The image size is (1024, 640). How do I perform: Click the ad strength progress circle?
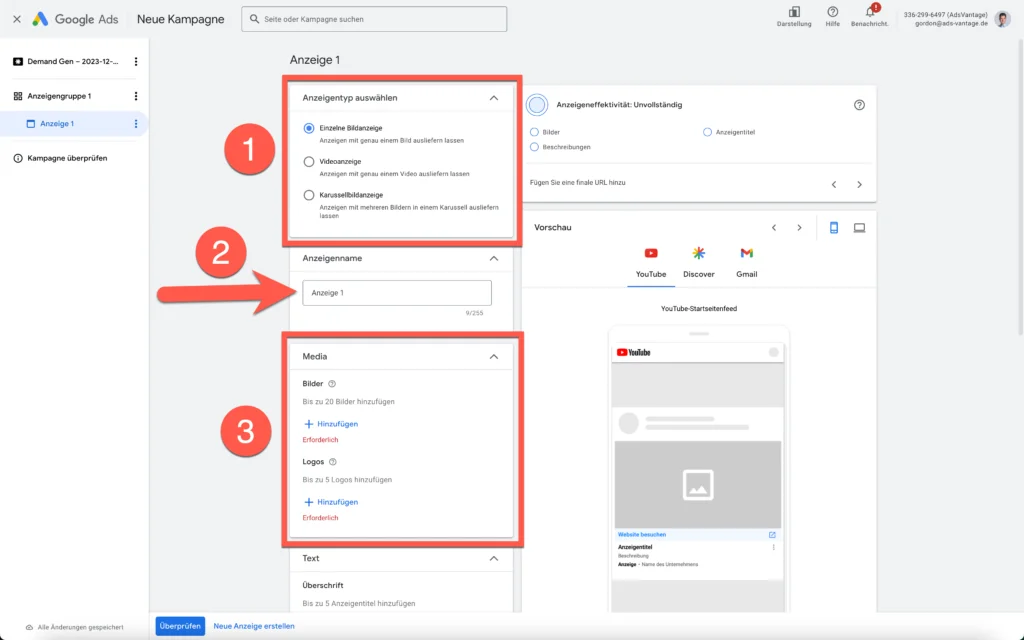point(537,104)
